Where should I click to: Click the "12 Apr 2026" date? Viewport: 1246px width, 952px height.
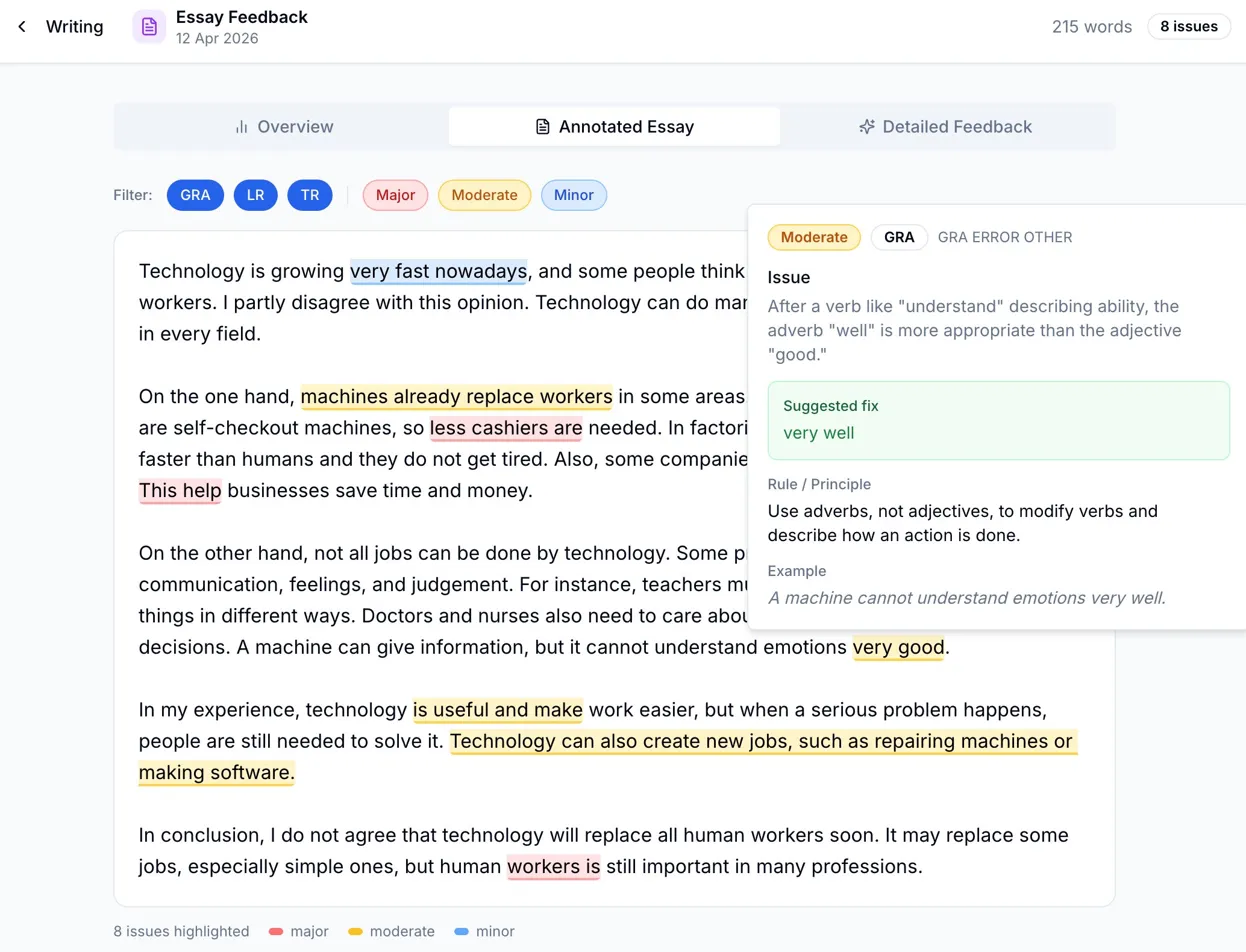point(217,39)
